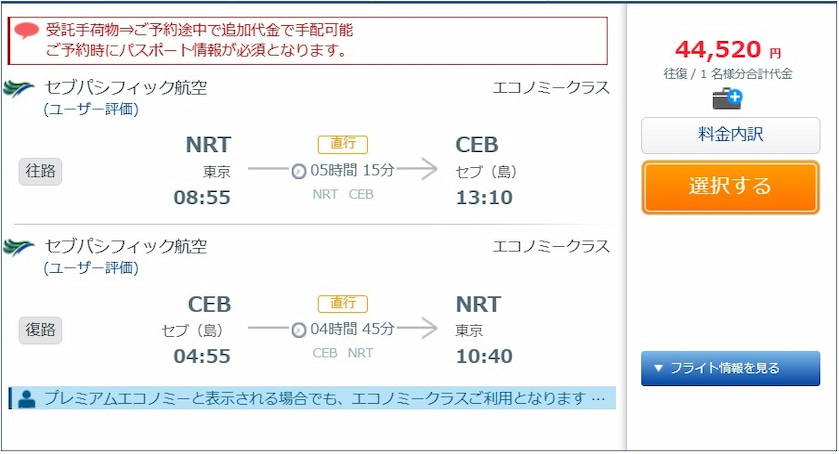Click the person icon in blue notice

coord(26,398)
